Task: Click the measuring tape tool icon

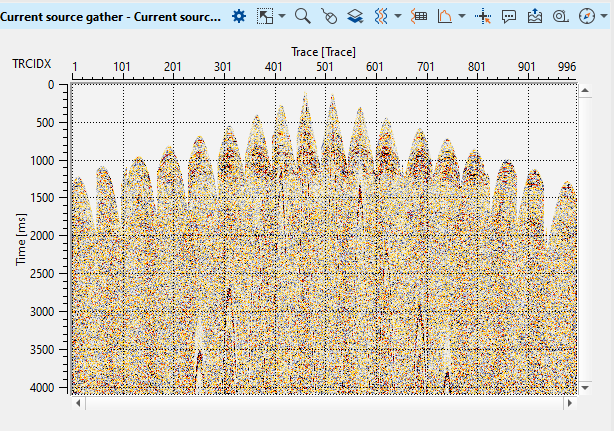Action: coord(560,16)
